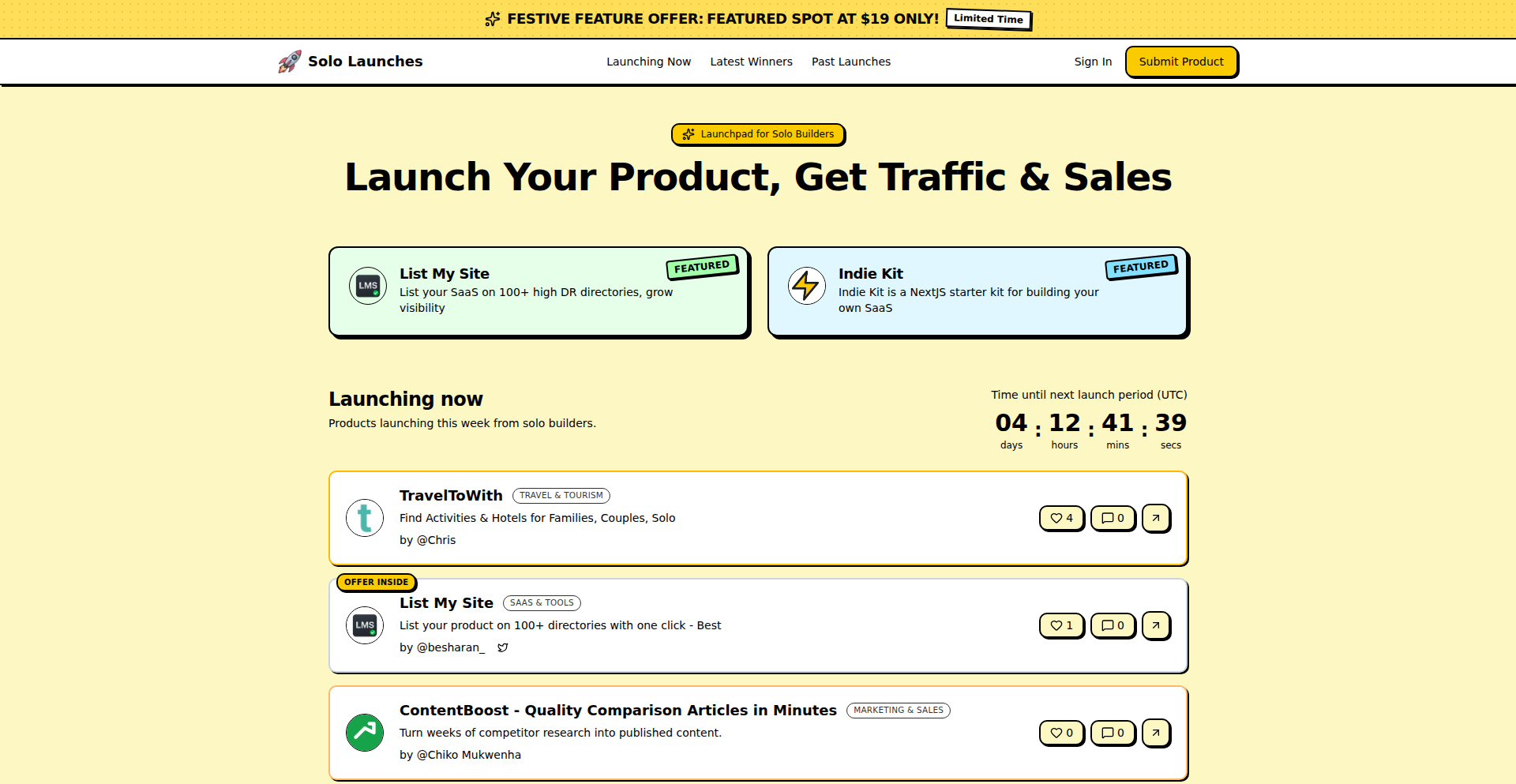1516x784 pixels.
Task: Click the FEATURED stamp on Indie Kit
Action: click(x=1139, y=267)
